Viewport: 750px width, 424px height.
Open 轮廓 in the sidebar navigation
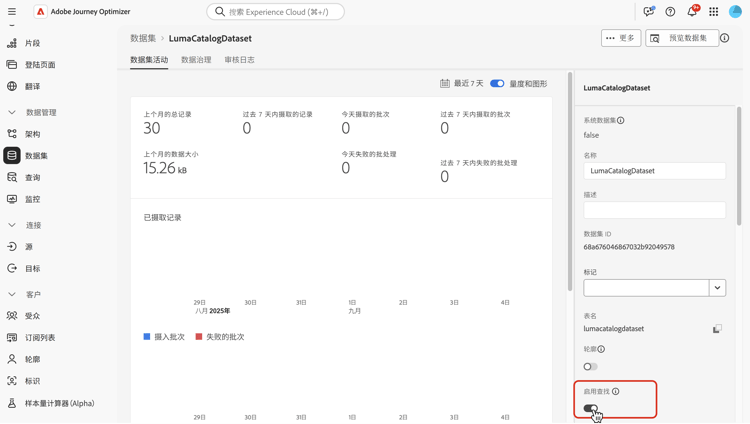(31, 359)
